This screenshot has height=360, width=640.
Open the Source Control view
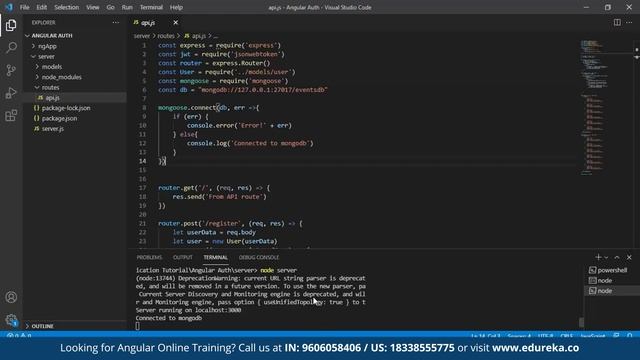11,70
